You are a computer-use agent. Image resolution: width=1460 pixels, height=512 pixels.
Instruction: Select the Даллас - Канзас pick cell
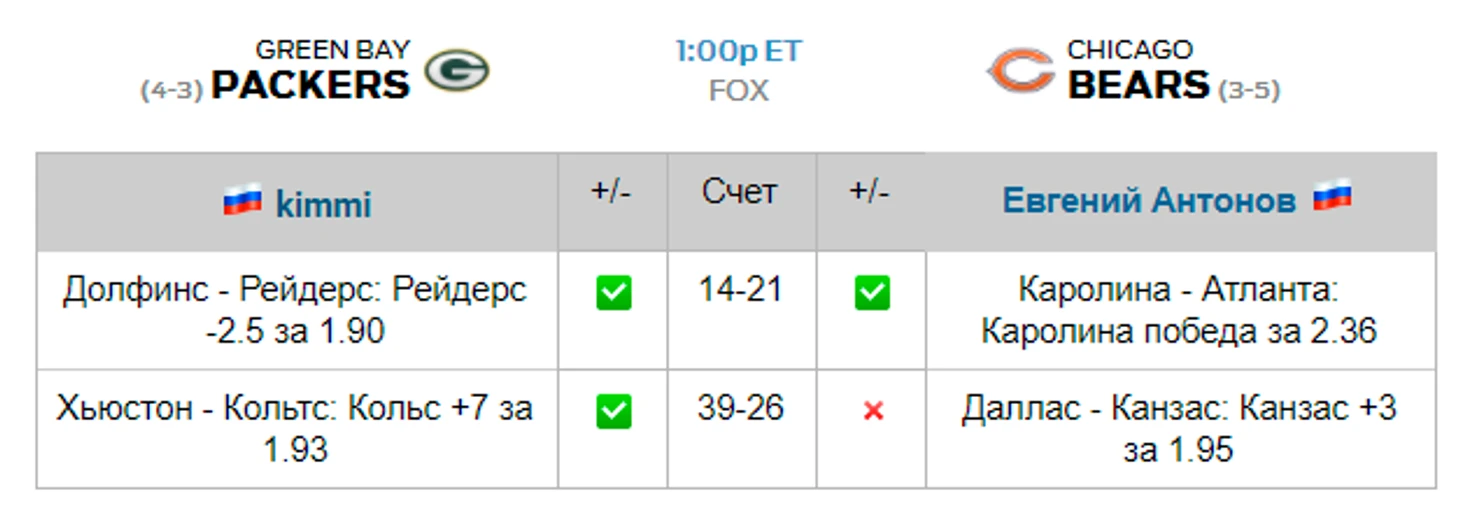pyautogui.click(x=1180, y=428)
